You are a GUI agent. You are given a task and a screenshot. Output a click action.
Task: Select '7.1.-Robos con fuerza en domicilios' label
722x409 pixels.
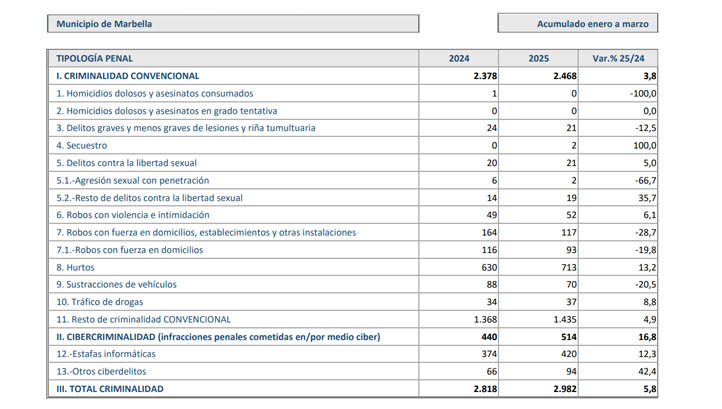(x=129, y=250)
